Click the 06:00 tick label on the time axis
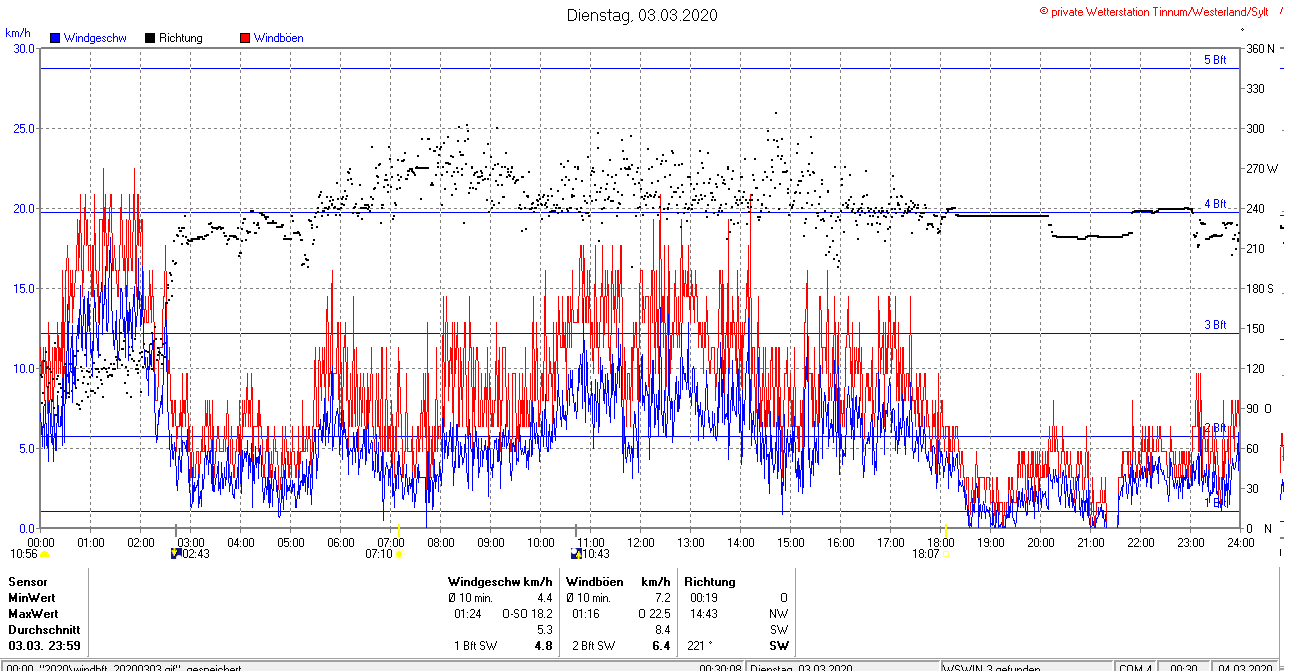Viewport: 1310px width, 671px height. (x=341, y=542)
